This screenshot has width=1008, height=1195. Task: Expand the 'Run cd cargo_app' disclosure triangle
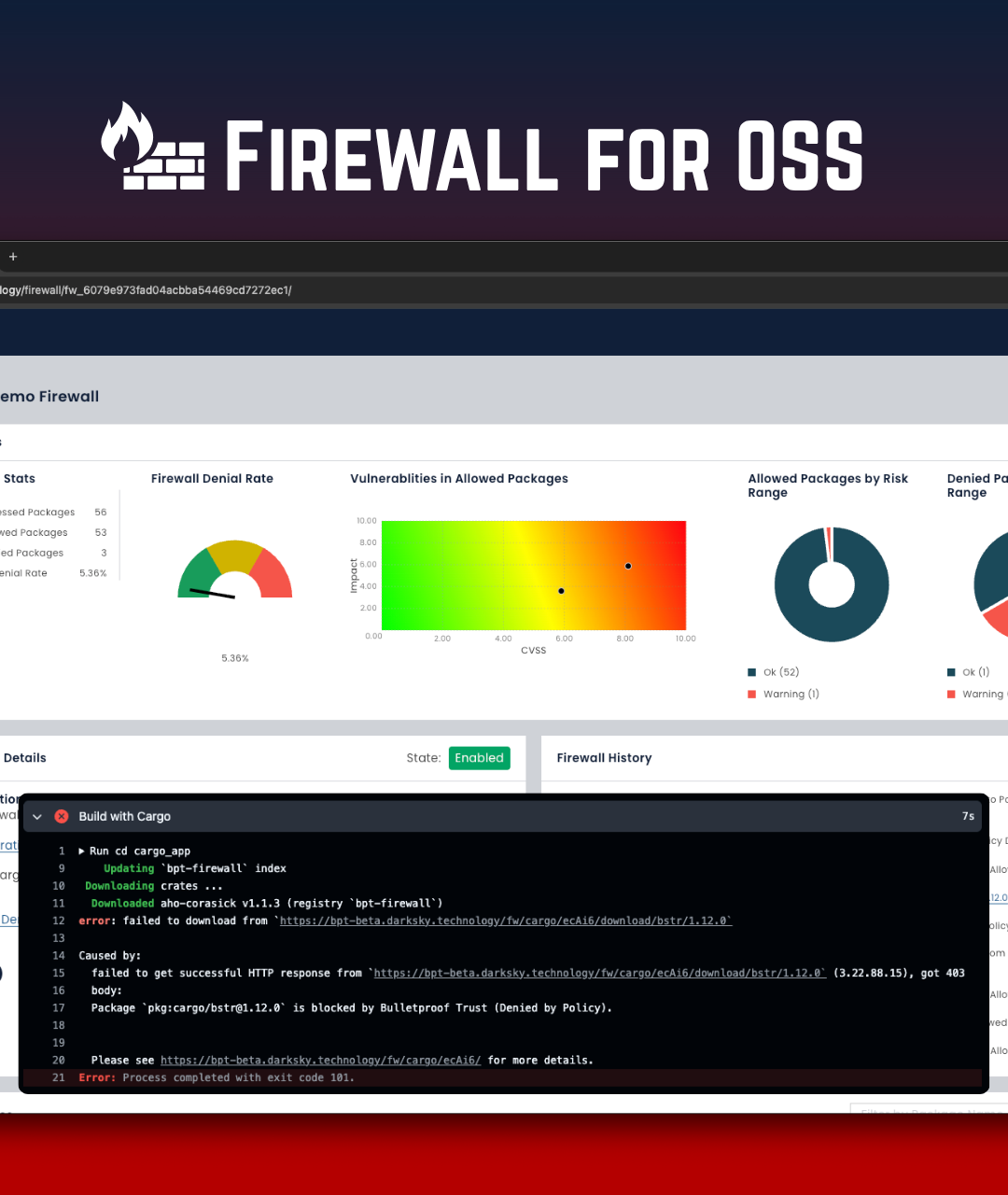pos(82,851)
